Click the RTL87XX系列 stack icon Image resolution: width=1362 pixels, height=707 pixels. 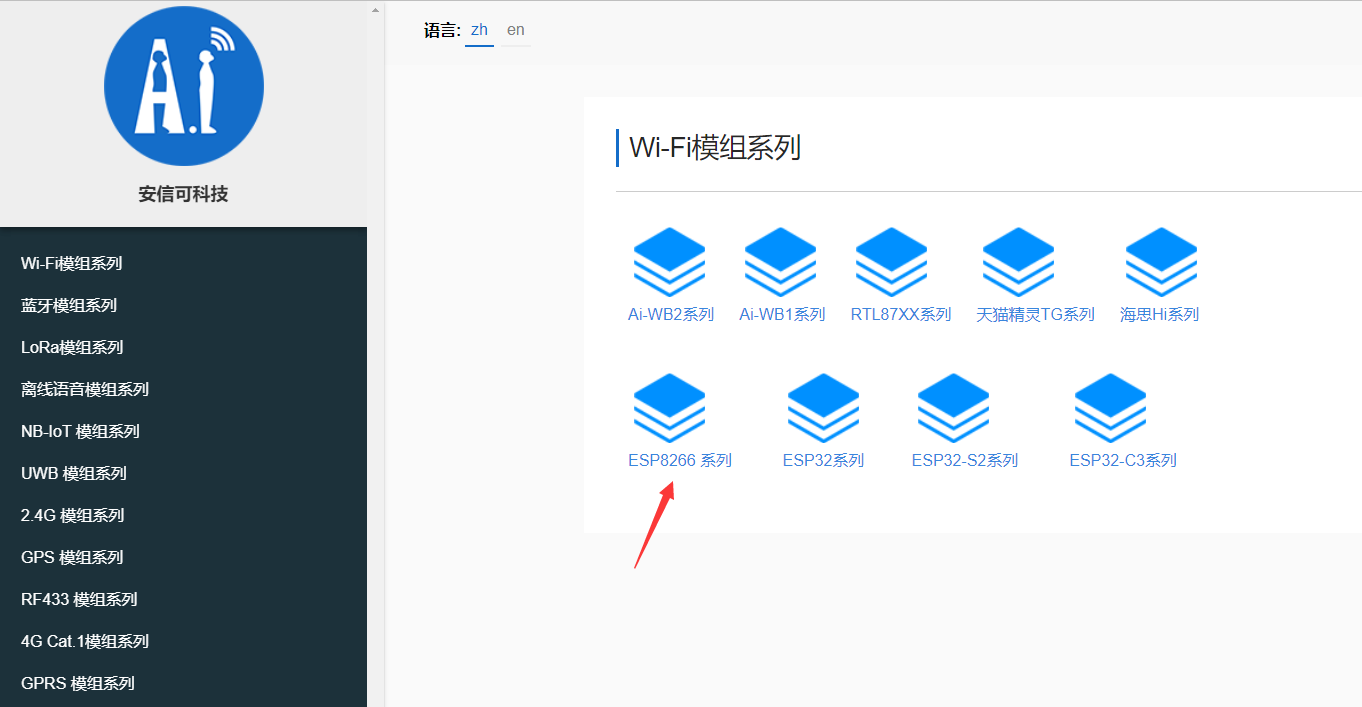[892, 263]
